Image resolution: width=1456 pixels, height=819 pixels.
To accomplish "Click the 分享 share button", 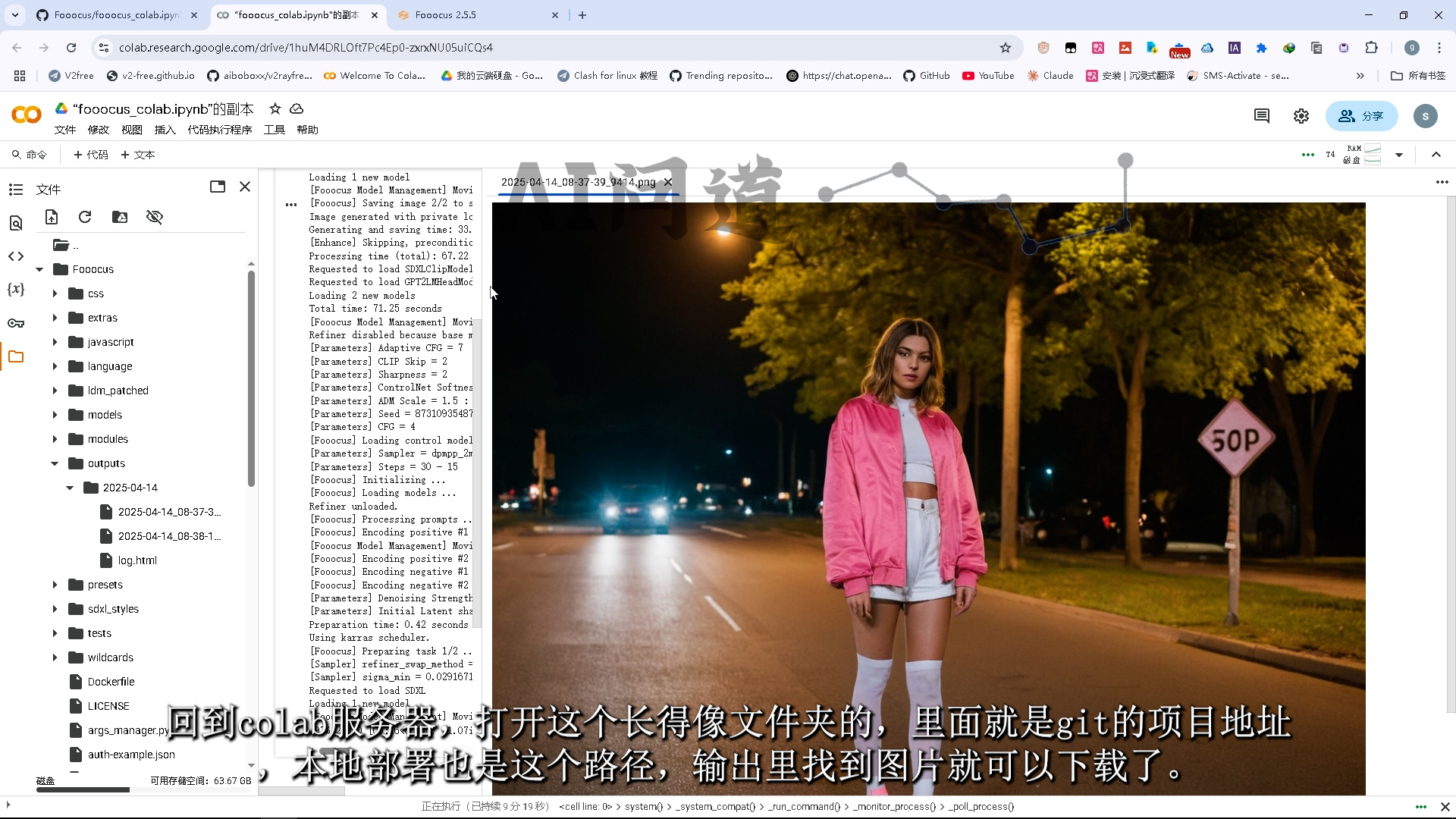I will 1361,116.
